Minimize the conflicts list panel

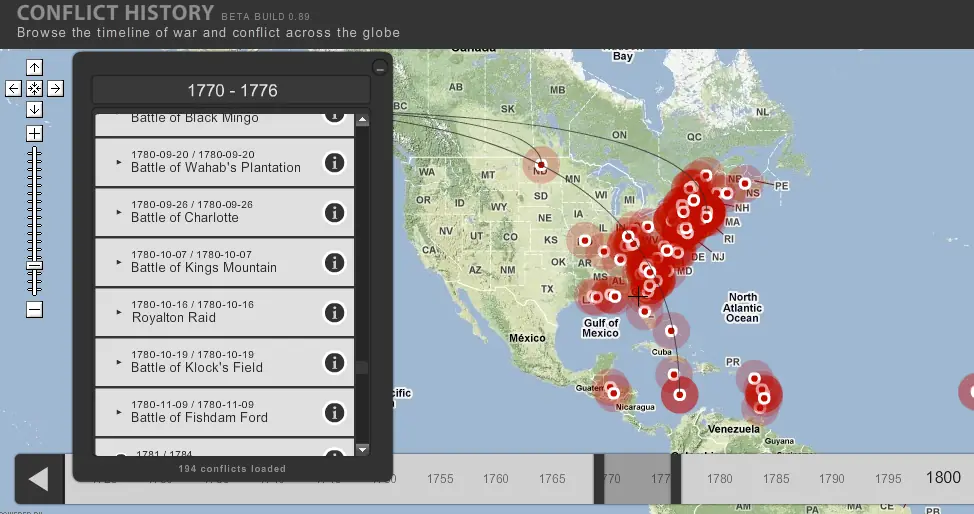pyautogui.click(x=380, y=67)
